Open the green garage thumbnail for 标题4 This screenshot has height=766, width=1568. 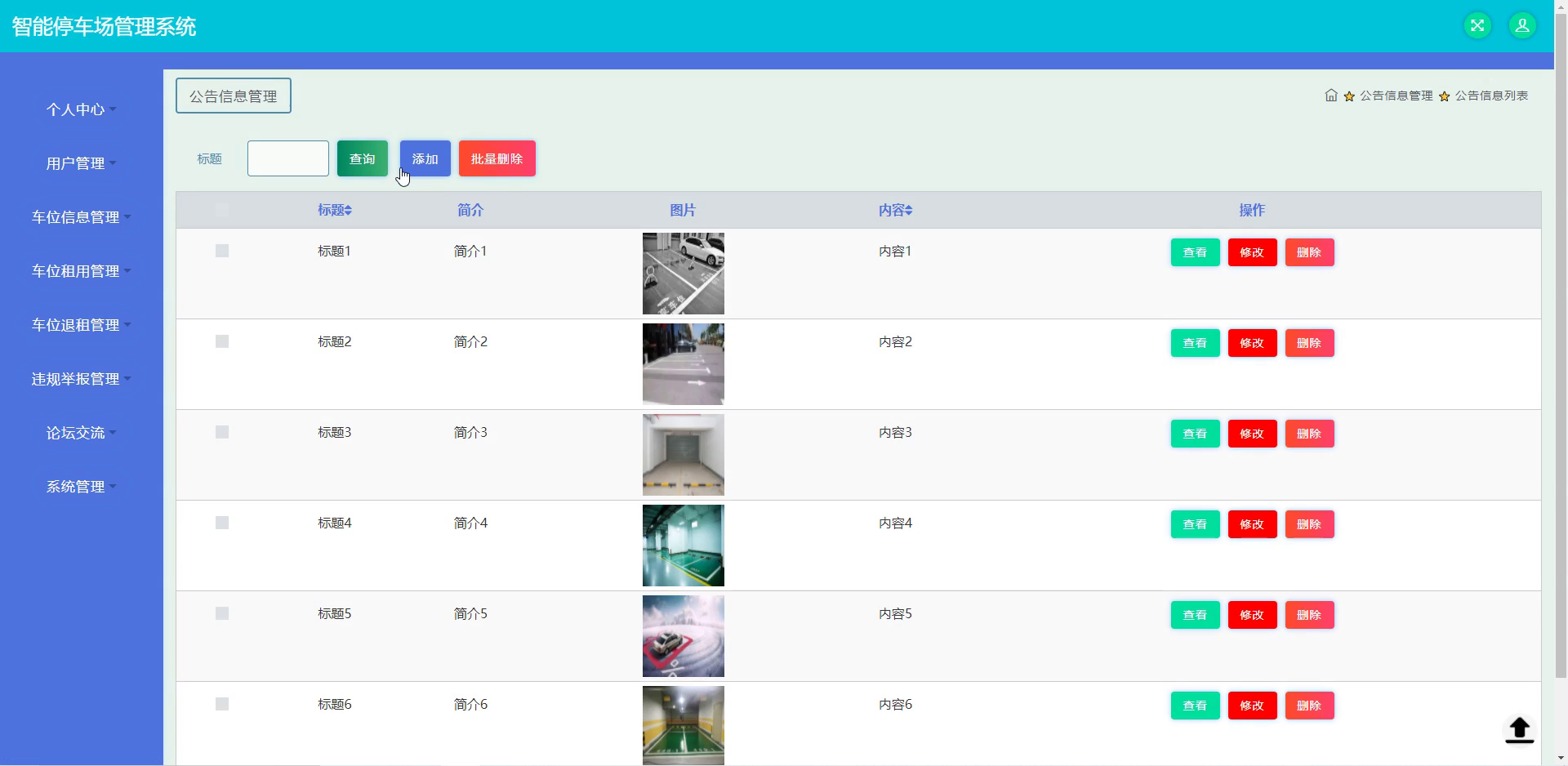[684, 546]
